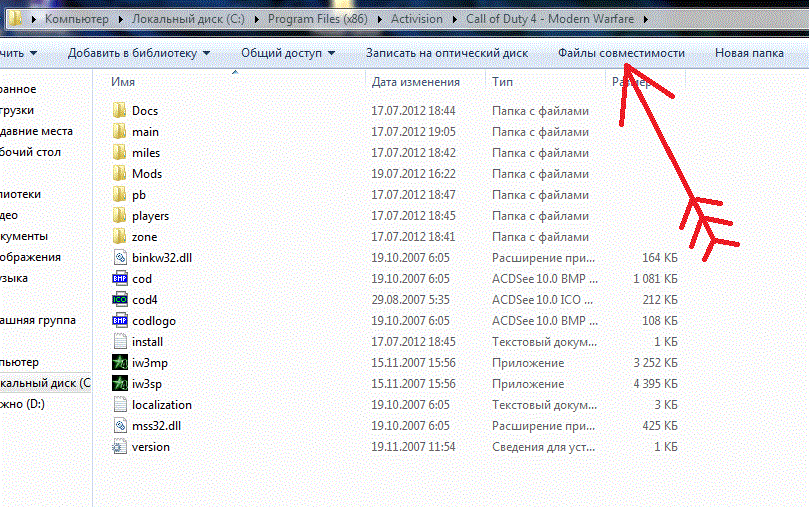Open the Docs folder icon
Image resolution: width=809 pixels, height=507 pixels.
[x=119, y=110]
